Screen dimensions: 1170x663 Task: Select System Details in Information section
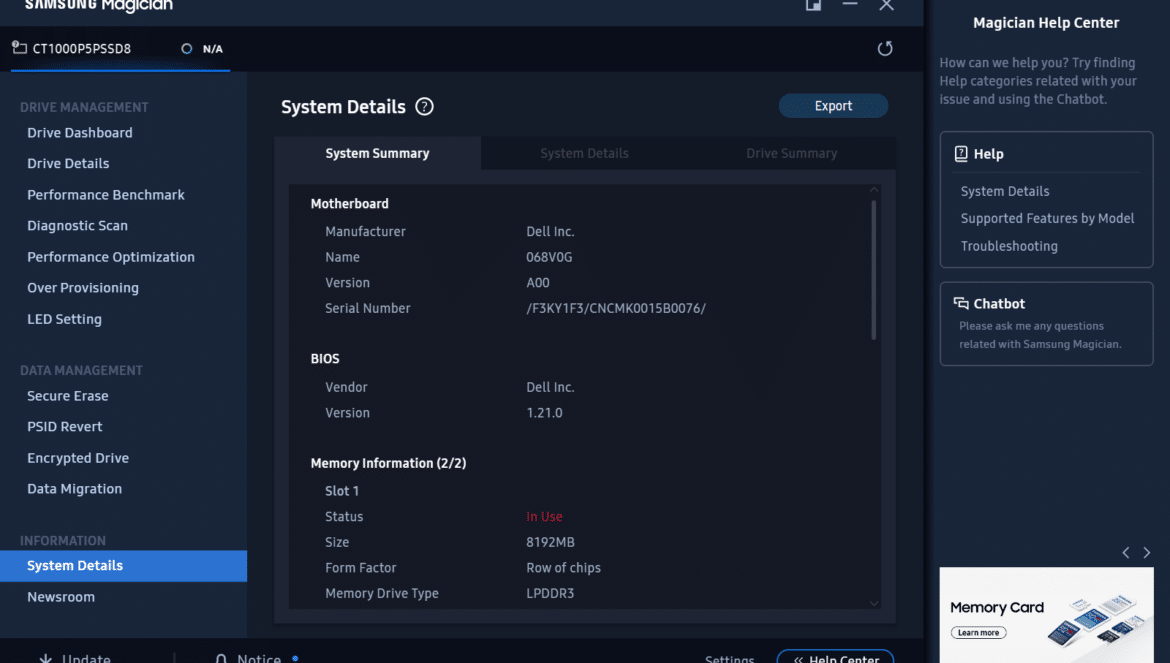123,566
